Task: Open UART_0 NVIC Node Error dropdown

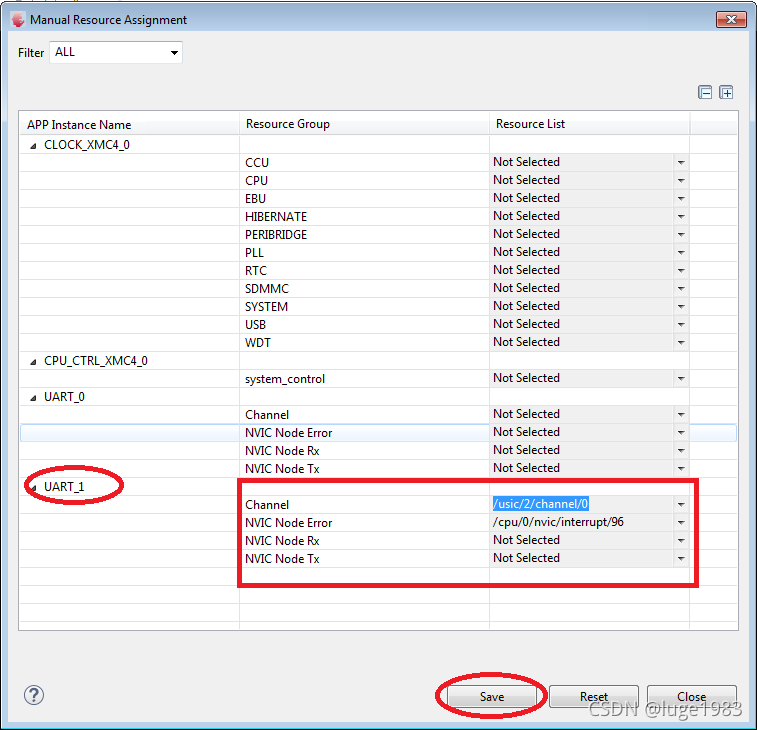Action: [681, 433]
